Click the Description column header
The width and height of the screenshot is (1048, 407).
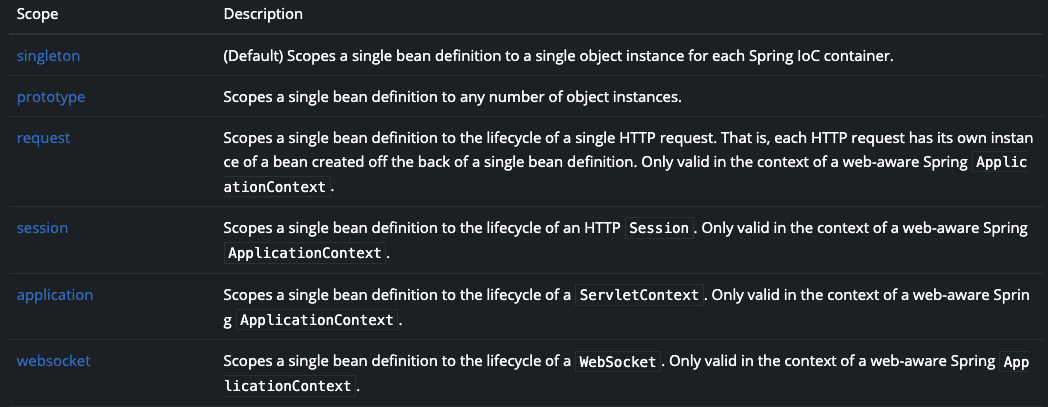coord(263,14)
